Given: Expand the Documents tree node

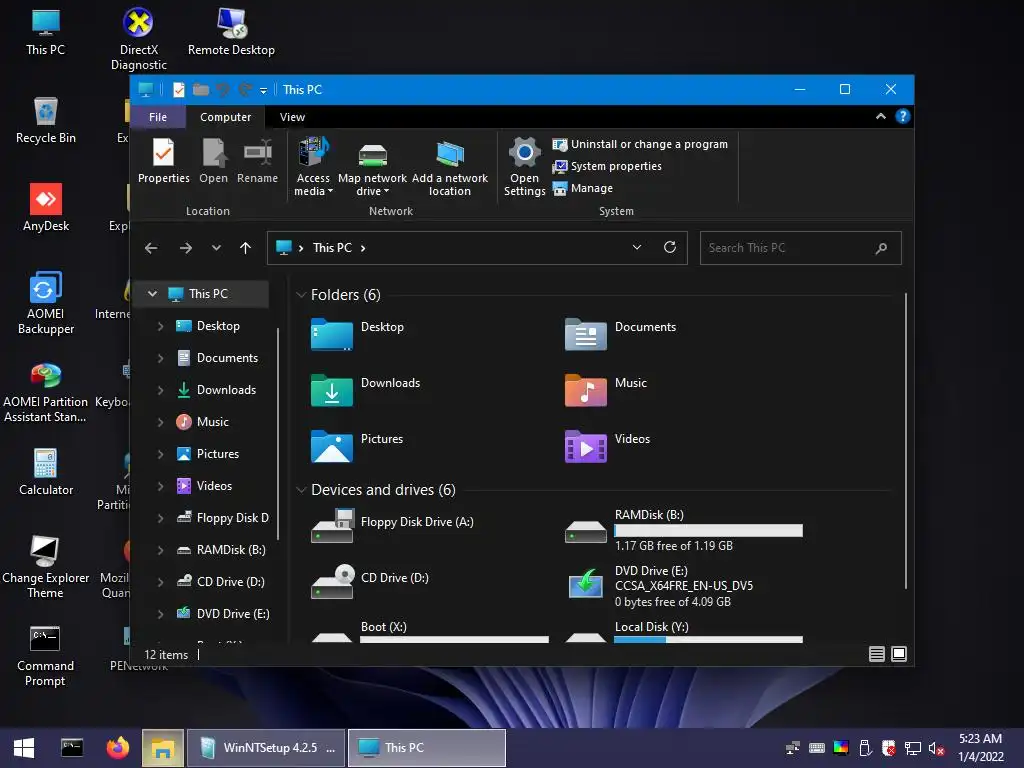Looking at the screenshot, I should tap(160, 358).
